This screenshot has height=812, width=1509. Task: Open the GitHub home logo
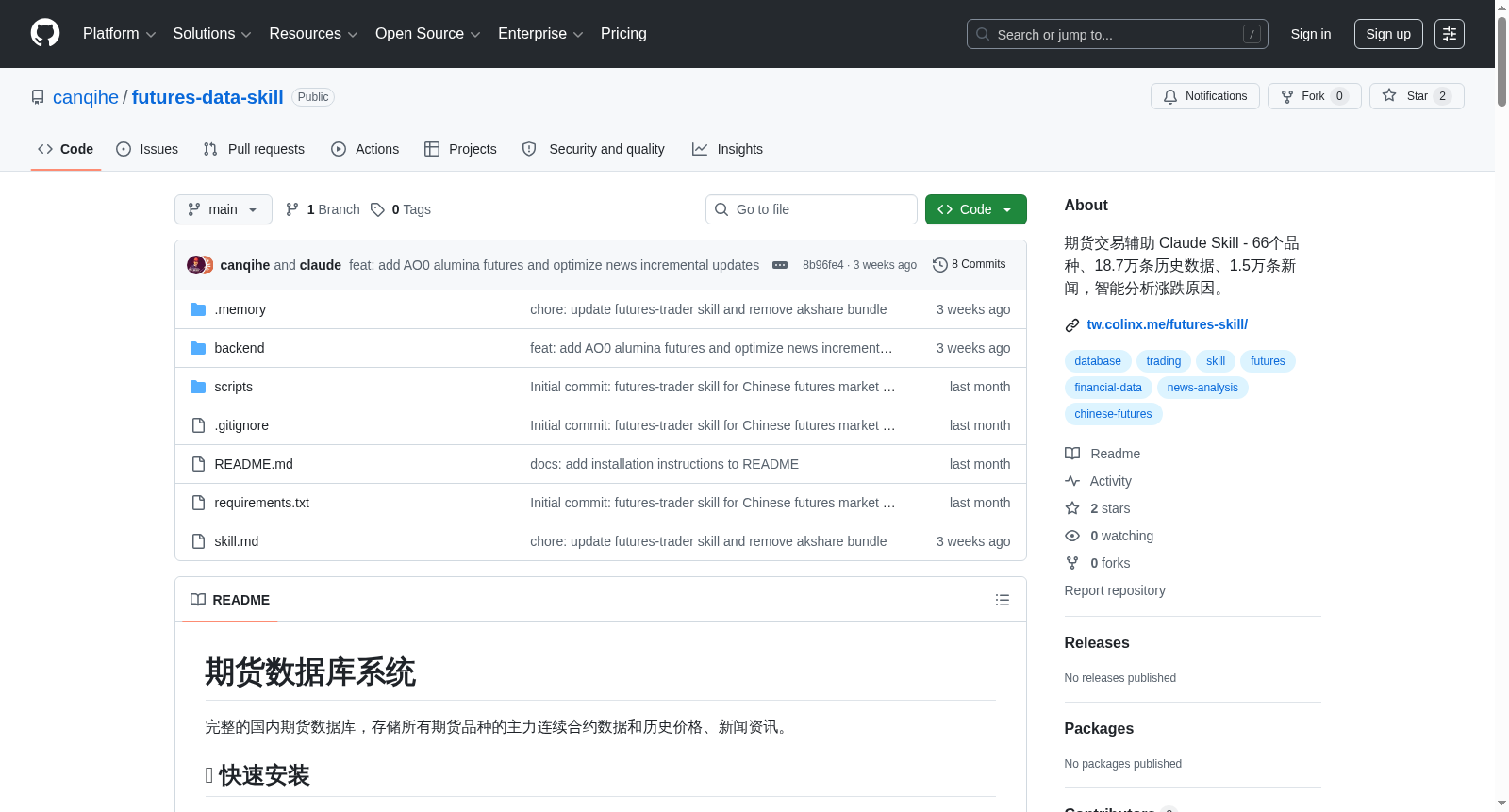point(45,33)
